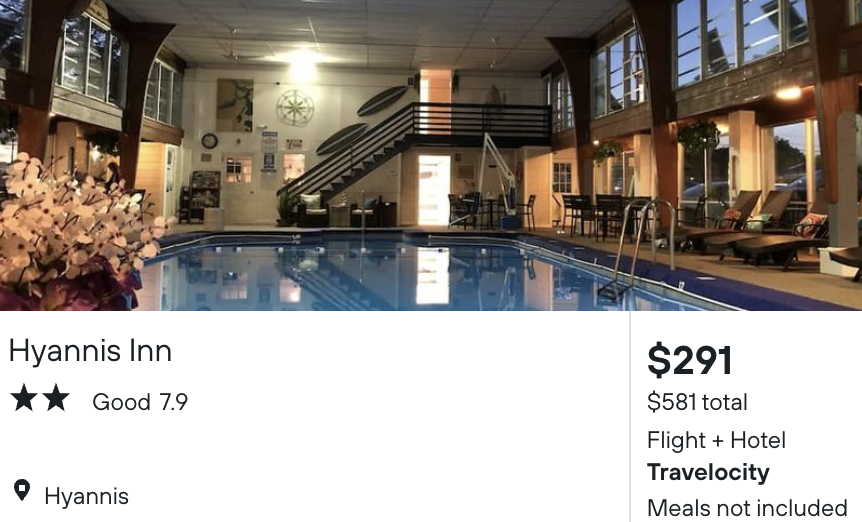Click the first star rating icon

23,400
